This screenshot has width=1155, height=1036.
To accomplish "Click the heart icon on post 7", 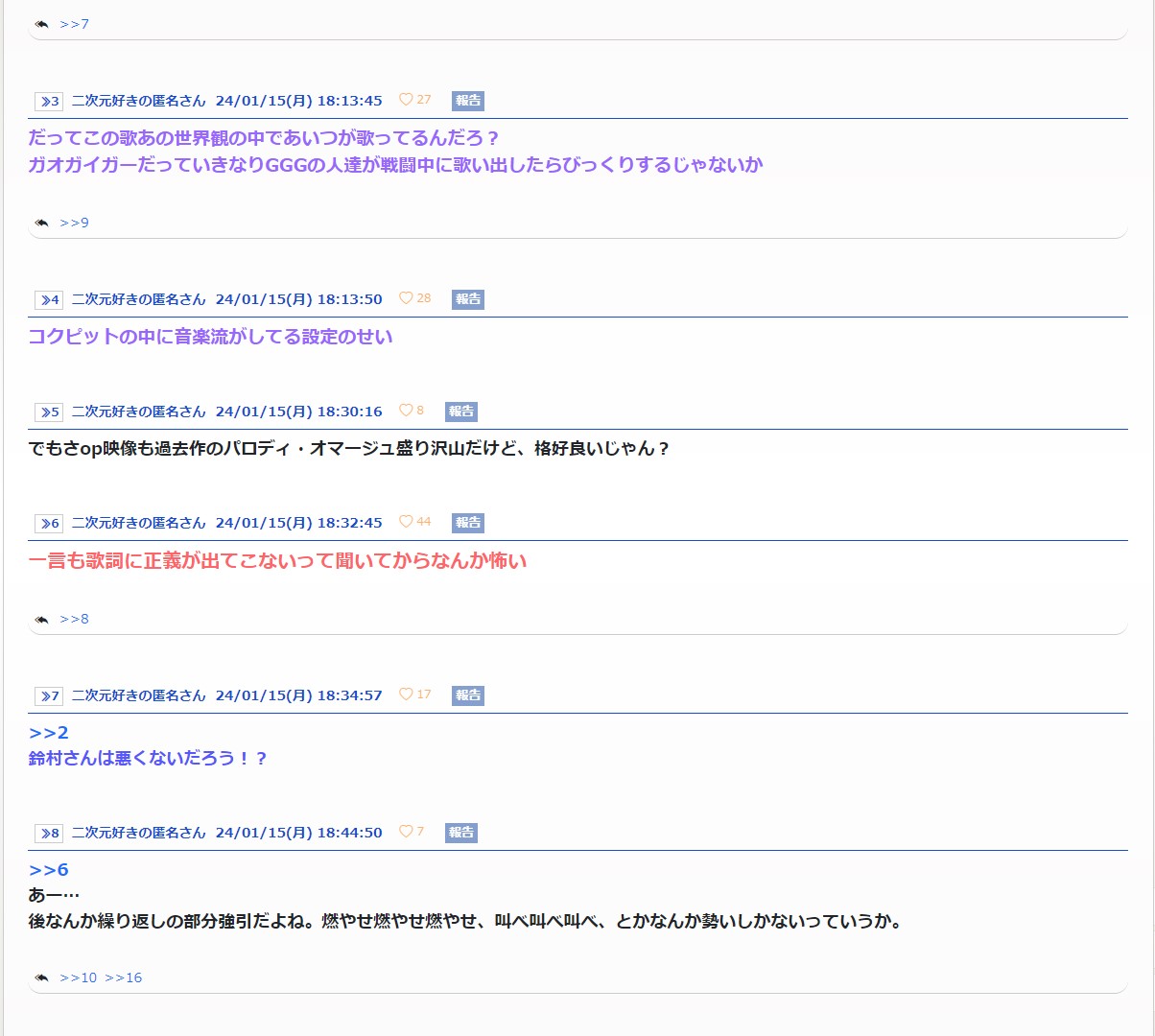I will [x=406, y=695].
